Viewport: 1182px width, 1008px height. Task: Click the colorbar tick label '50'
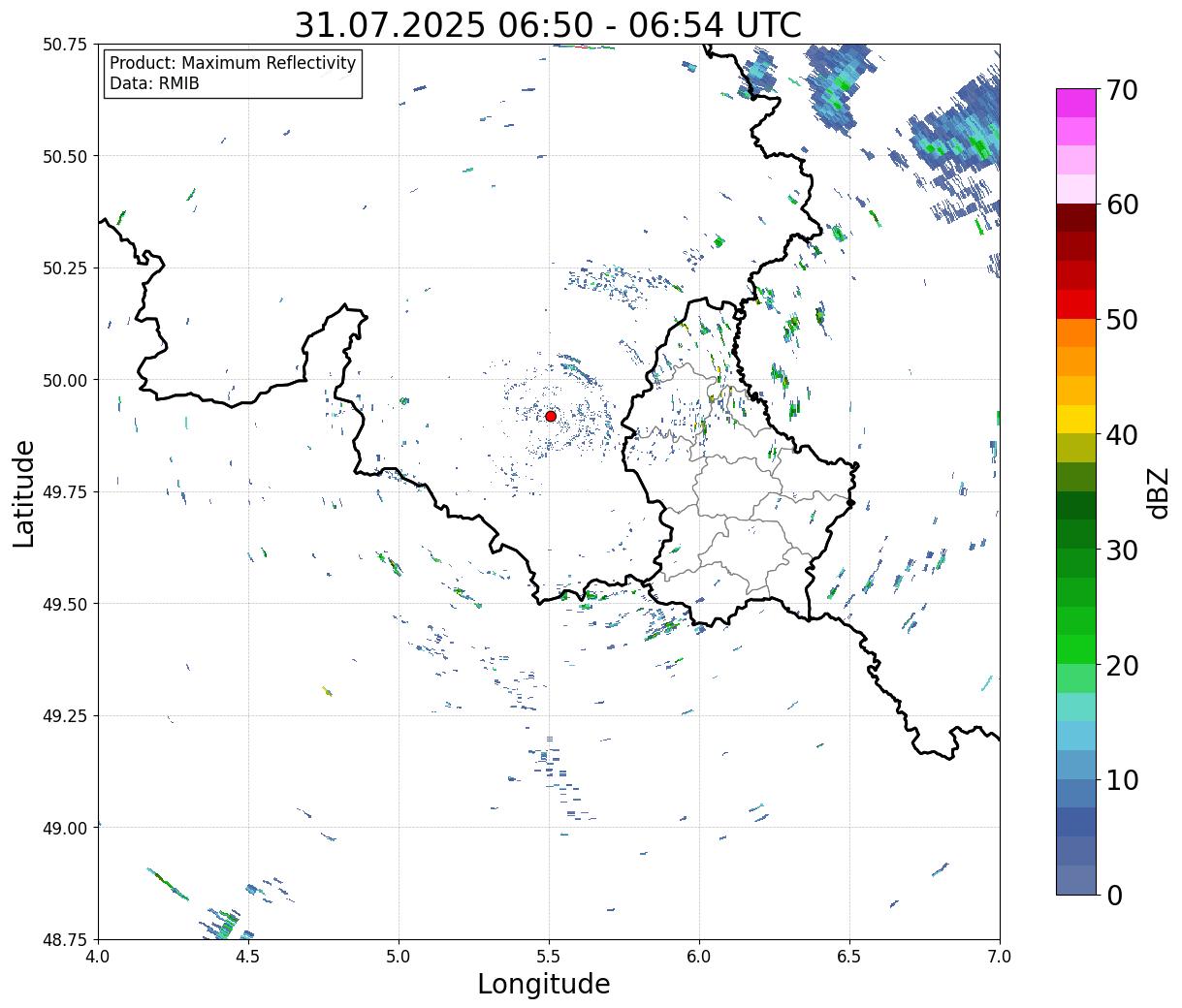(x=1121, y=320)
